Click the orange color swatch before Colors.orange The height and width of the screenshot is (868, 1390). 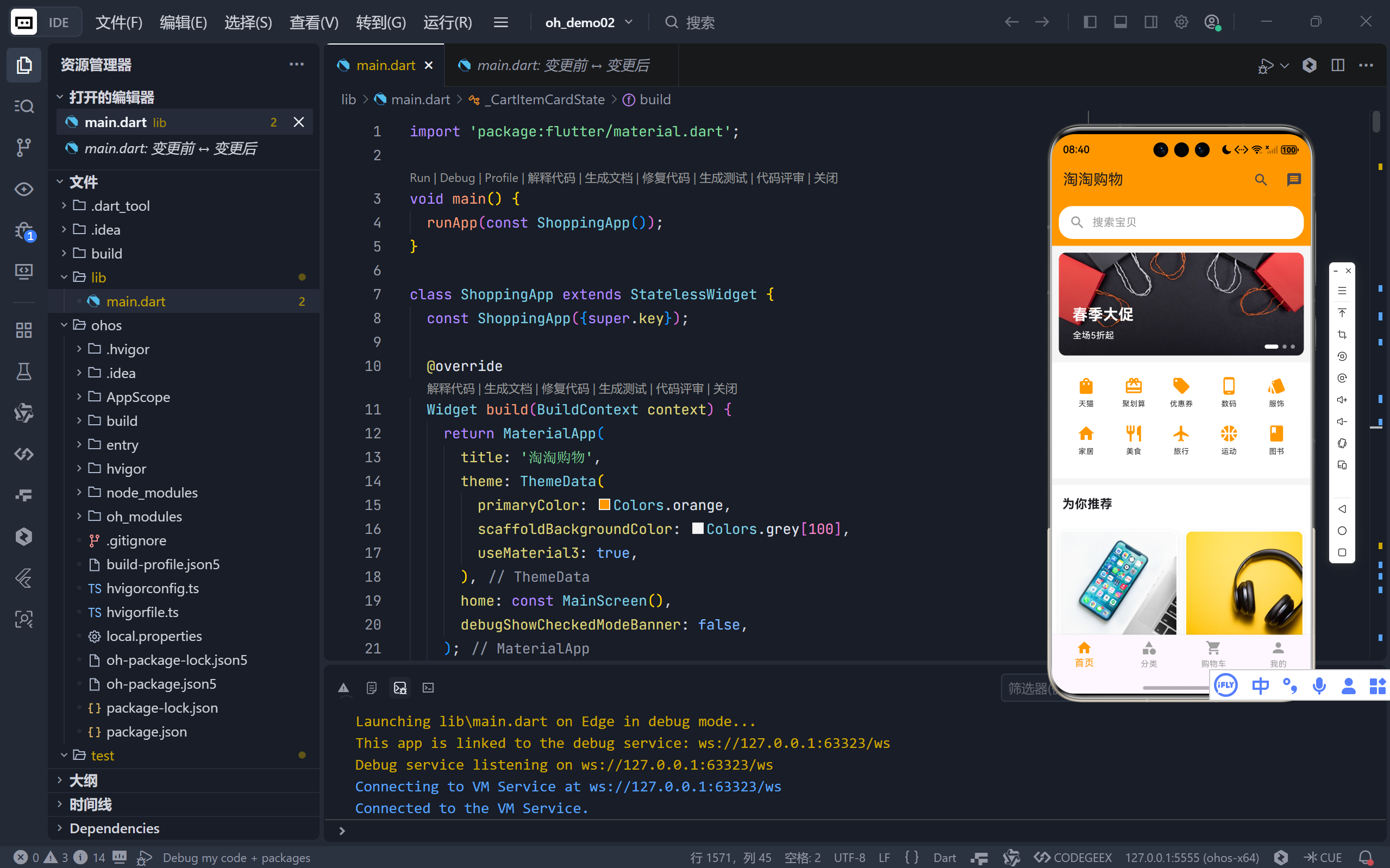tap(604, 505)
